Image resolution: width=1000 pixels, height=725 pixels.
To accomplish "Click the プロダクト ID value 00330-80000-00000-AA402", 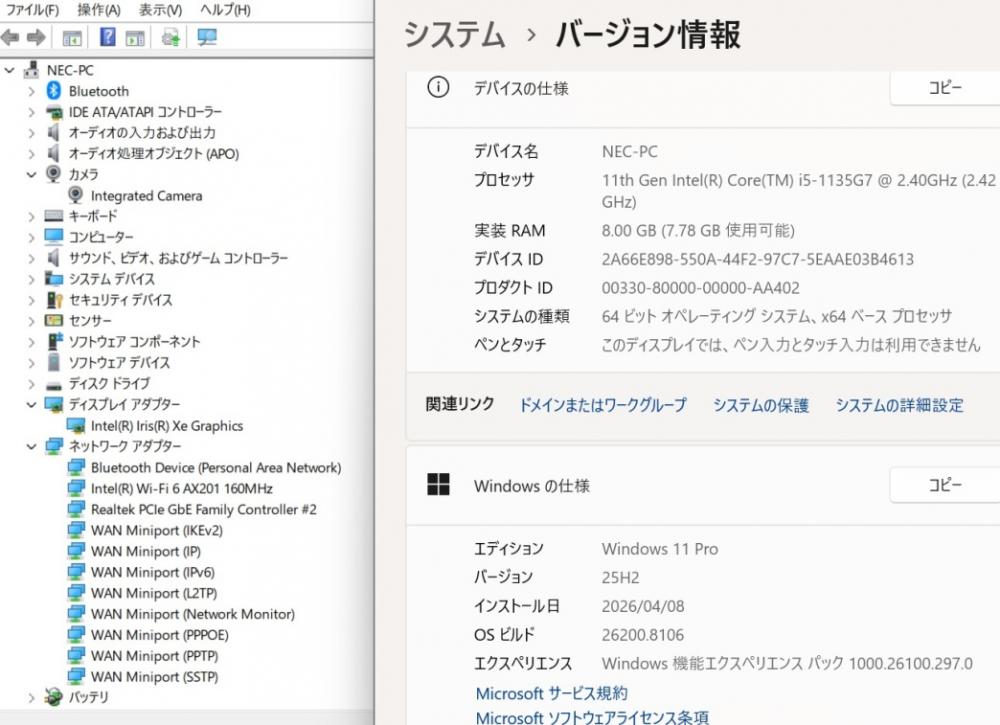I will pos(700,288).
